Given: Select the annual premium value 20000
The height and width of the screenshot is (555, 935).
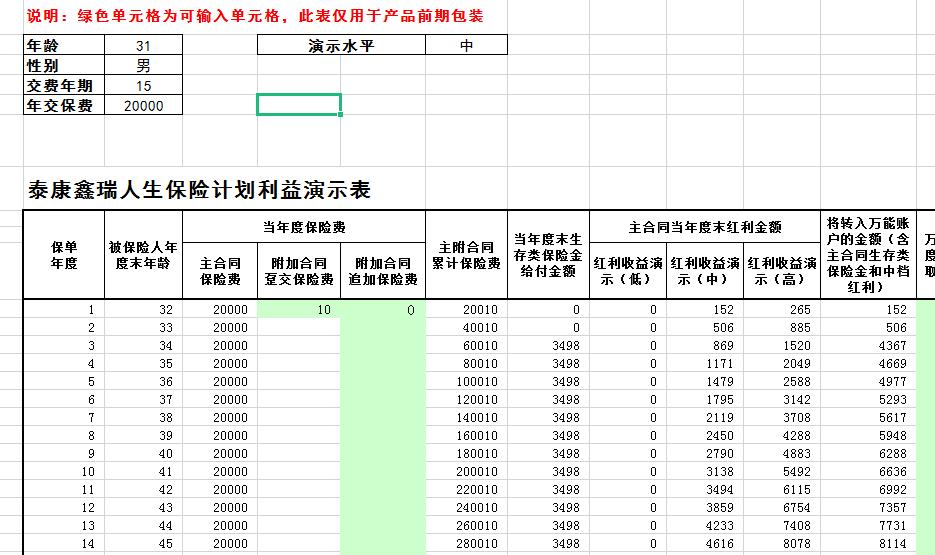Looking at the screenshot, I should pos(143,105).
